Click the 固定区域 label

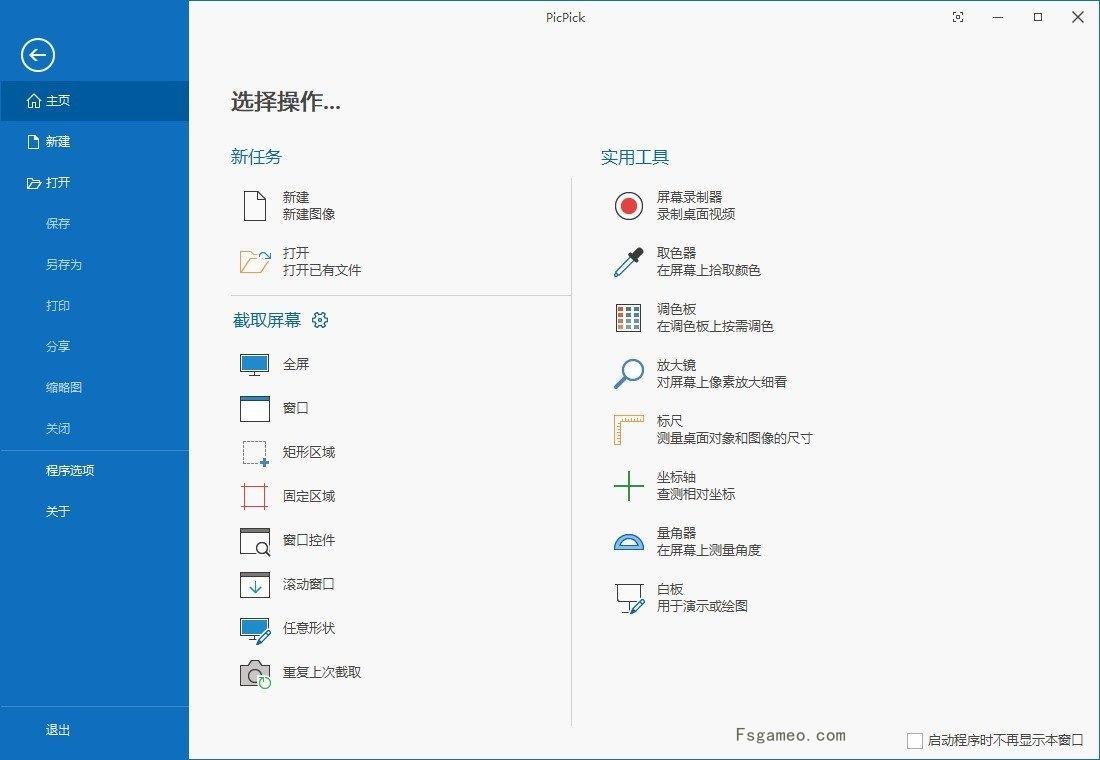tap(309, 497)
